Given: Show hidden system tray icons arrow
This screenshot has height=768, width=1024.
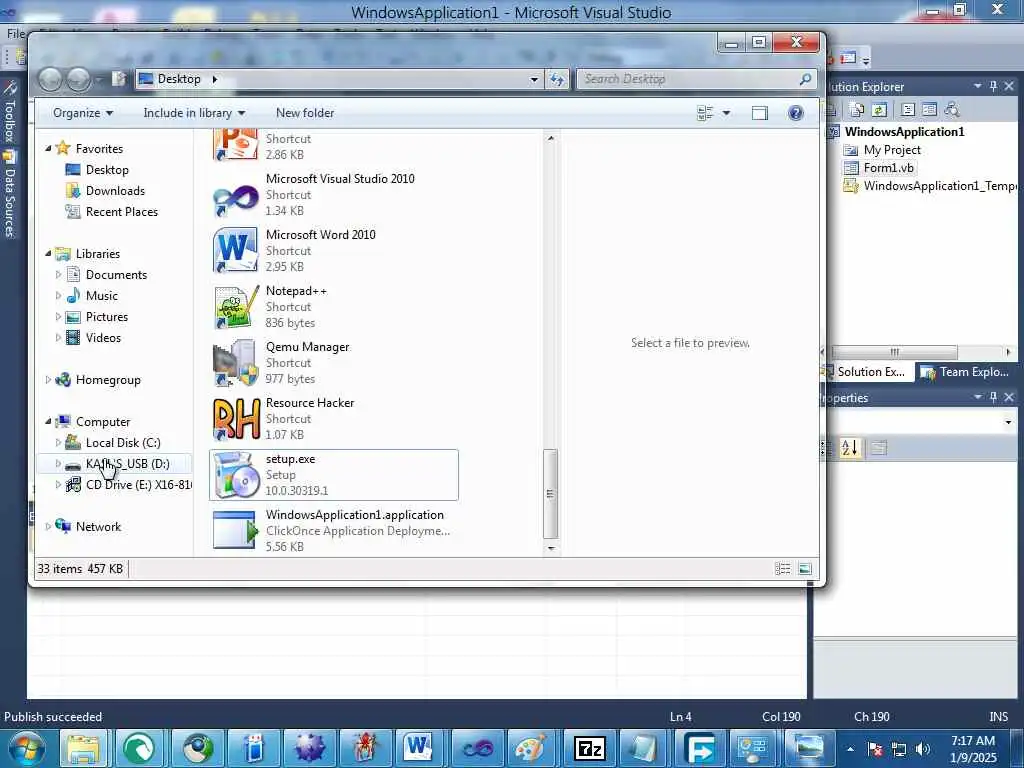Looking at the screenshot, I should click(850, 749).
